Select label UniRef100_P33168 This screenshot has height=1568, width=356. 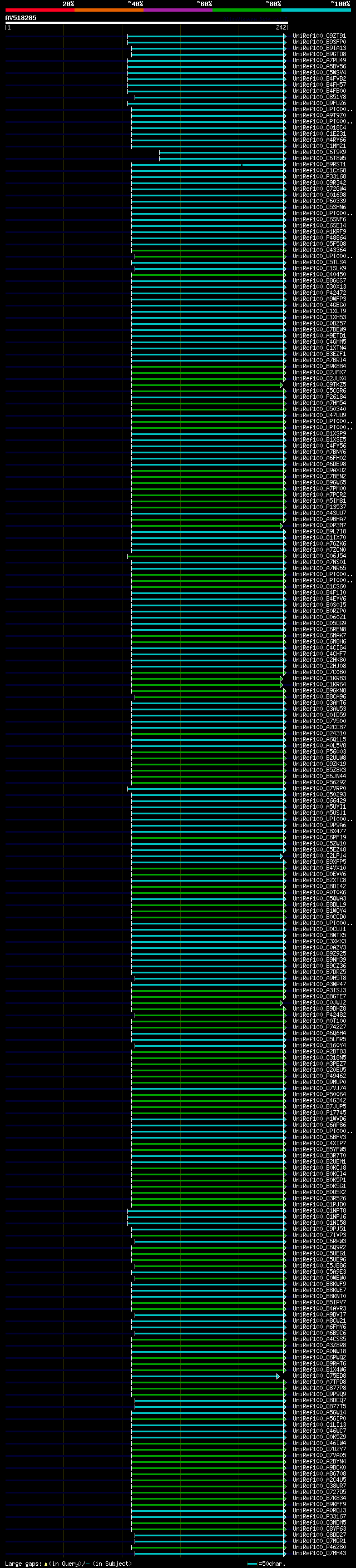(x=319, y=176)
